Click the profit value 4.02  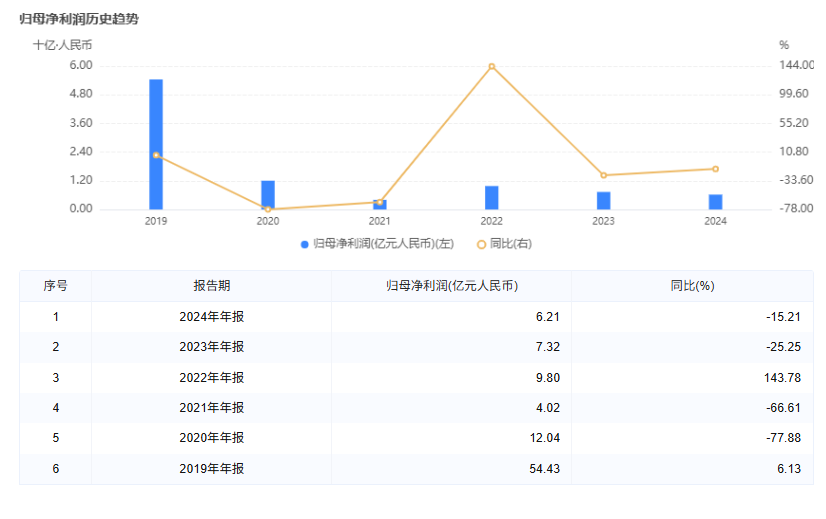(x=548, y=408)
